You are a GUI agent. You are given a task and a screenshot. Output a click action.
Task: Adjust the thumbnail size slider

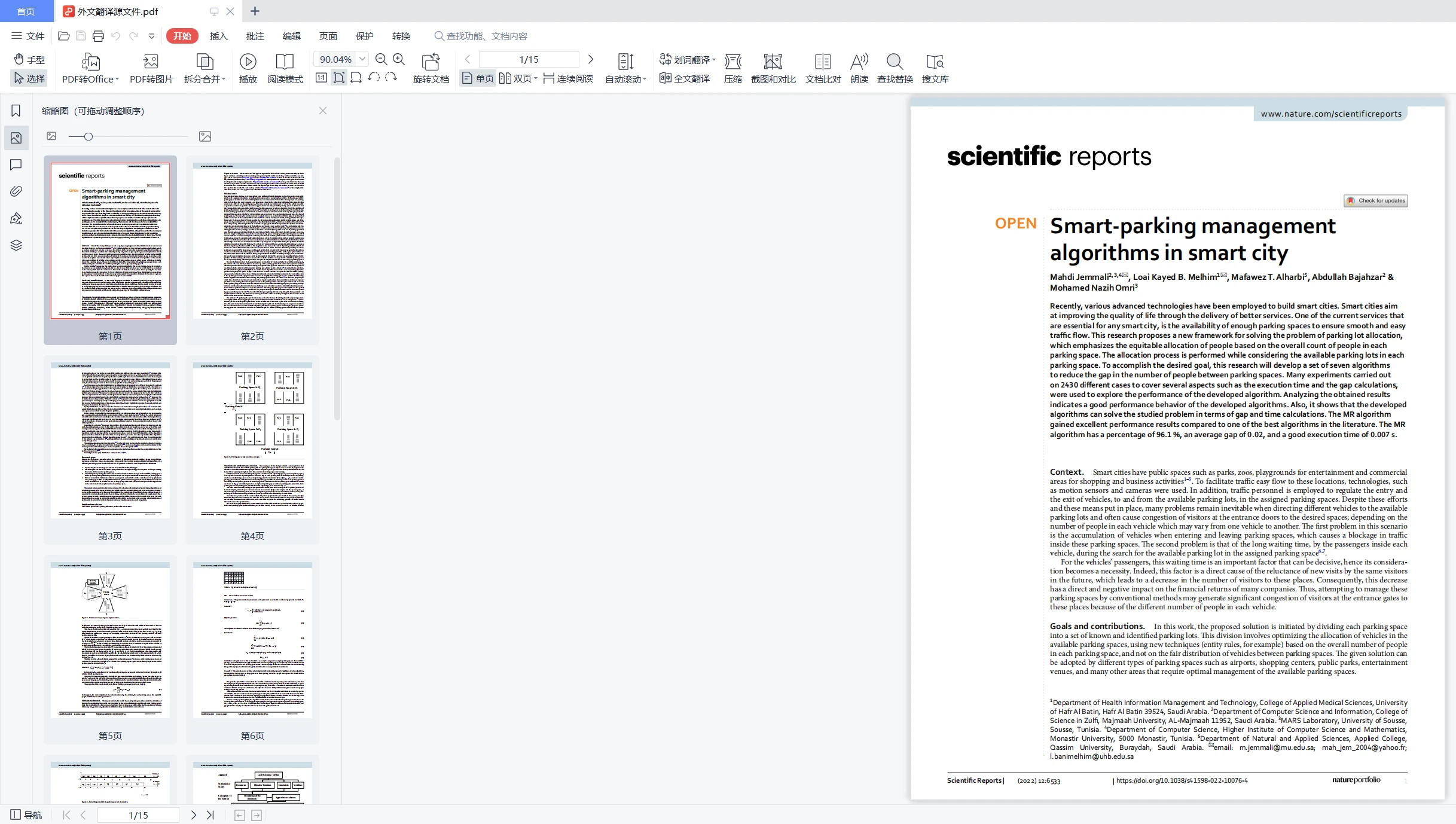tap(88, 136)
